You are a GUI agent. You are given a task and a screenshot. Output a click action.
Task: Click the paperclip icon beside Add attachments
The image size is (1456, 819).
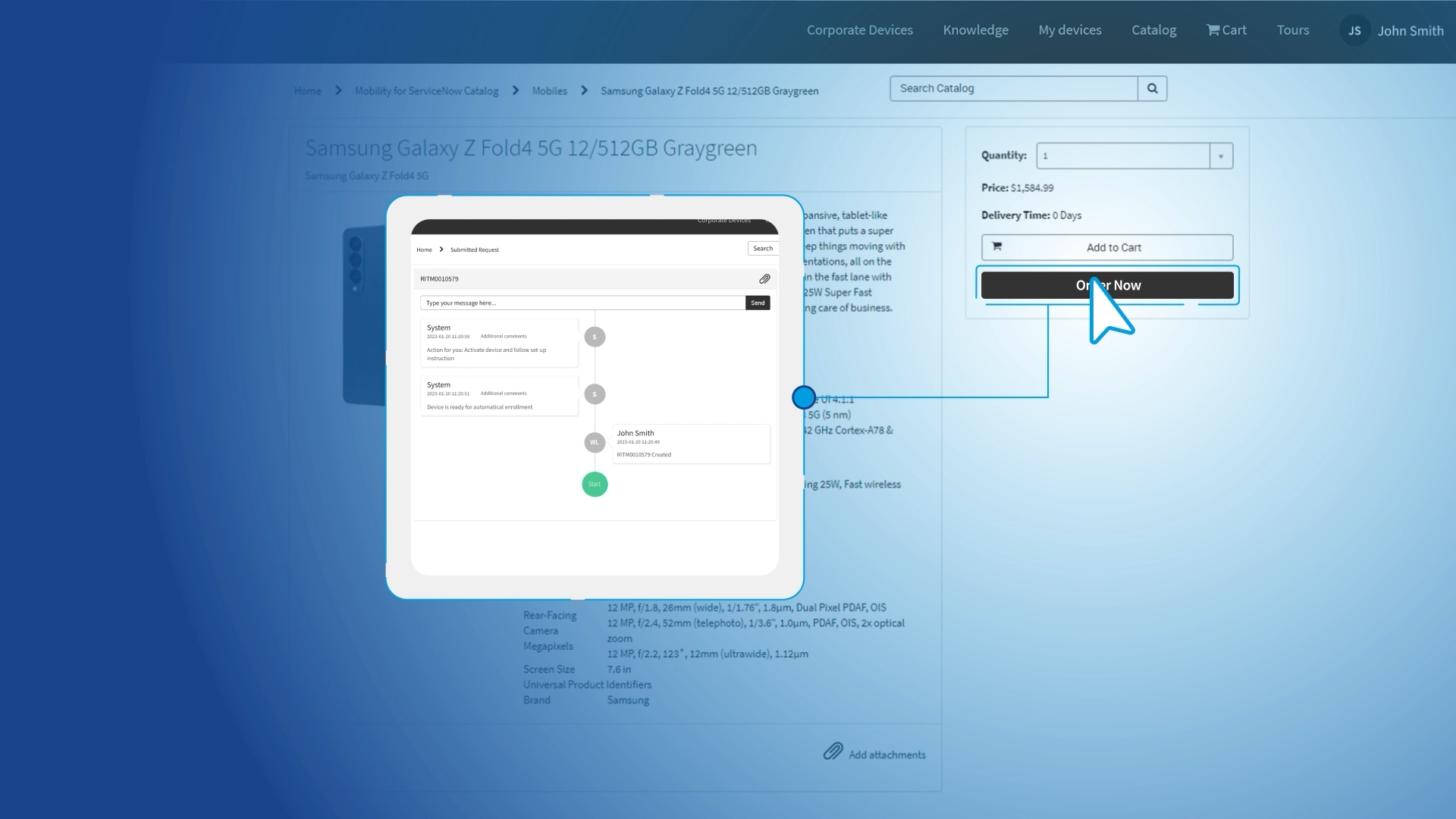point(833,752)
